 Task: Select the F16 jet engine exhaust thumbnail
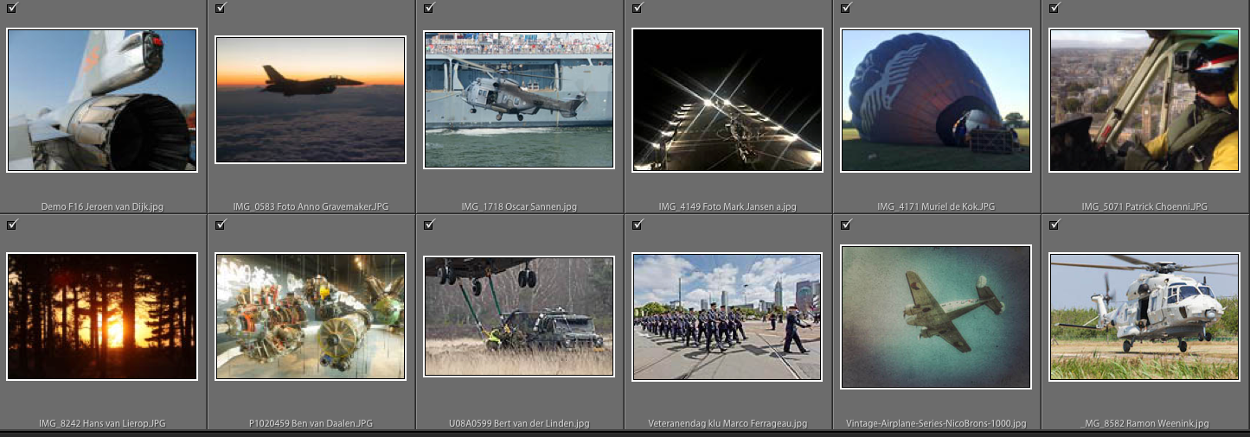point(102,100)
